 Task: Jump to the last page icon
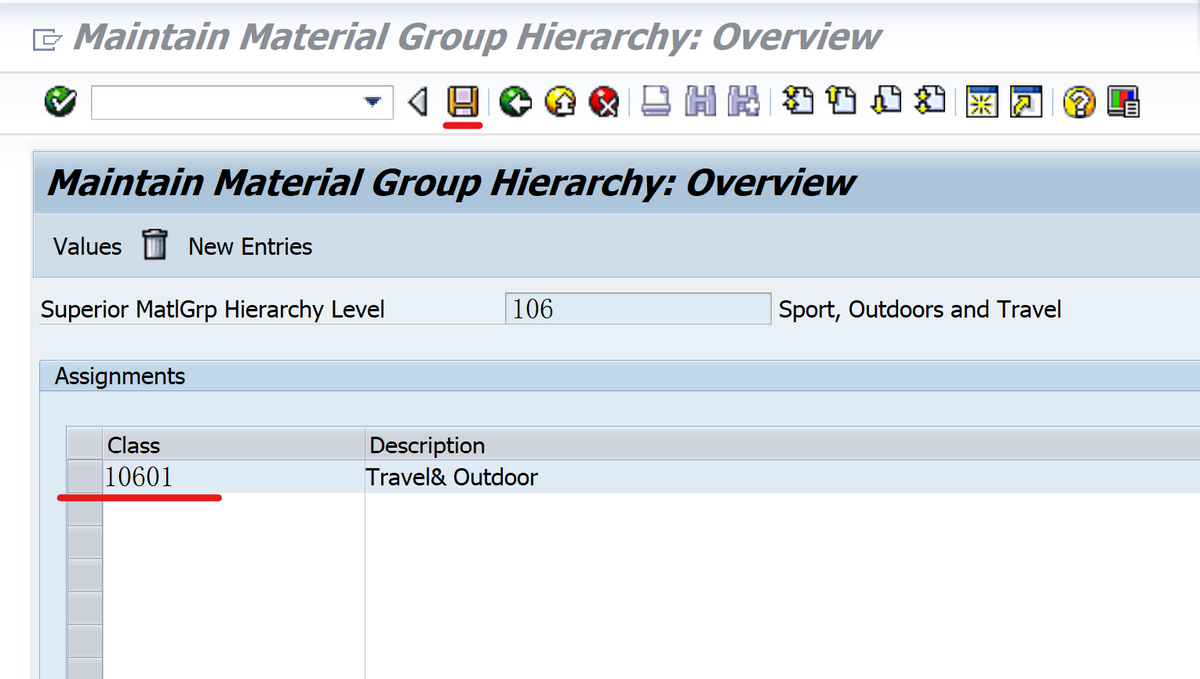pyautogui.click(x=930, y=101)
